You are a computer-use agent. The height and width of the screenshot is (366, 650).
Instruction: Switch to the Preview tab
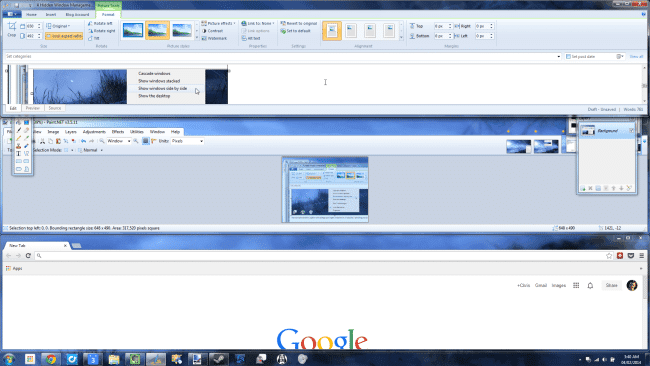pyautogui.click(x=33, y=108)
